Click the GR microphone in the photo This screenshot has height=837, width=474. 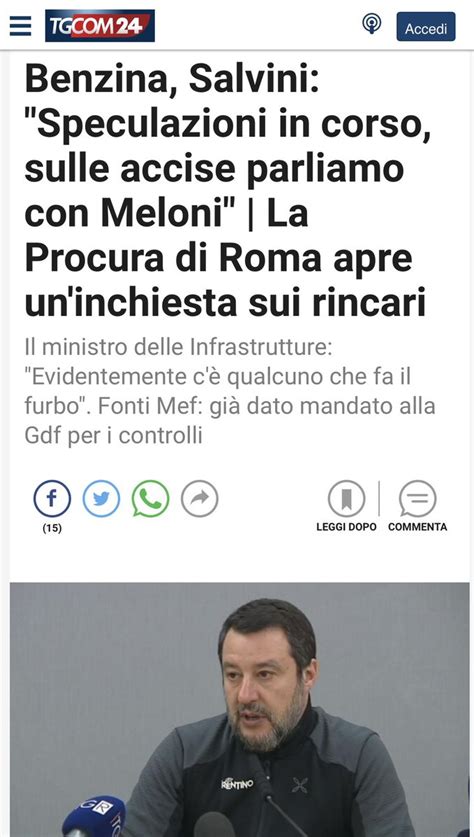coord(93,815)
